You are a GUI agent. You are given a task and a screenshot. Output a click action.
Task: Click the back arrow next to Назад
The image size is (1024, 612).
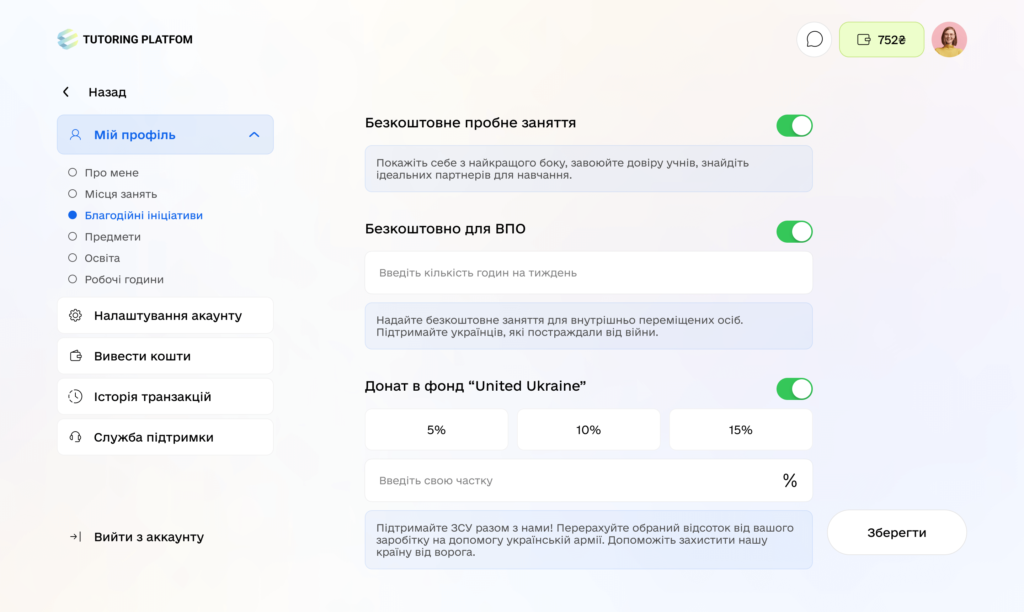coord(66,92)
